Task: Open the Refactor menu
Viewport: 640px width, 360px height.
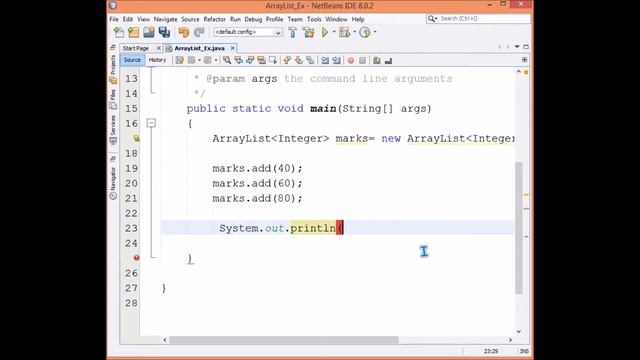Action: [x=214, y=19]
